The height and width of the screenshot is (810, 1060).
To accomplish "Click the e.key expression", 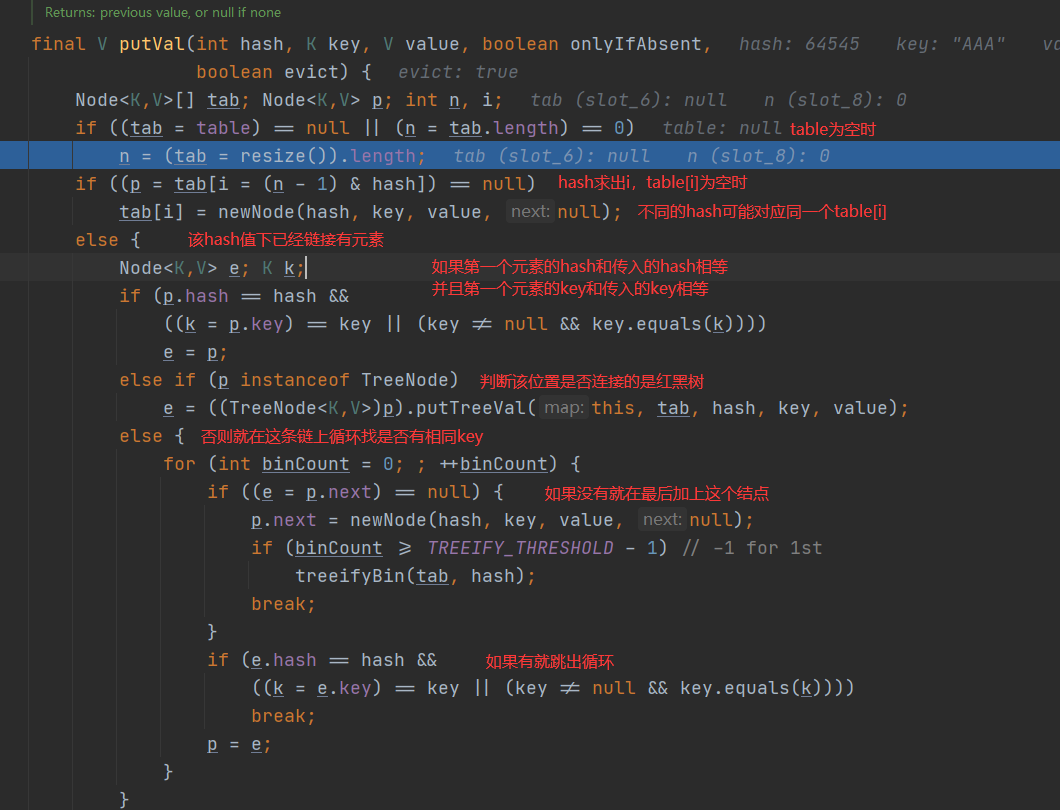I will pos(344,688).
